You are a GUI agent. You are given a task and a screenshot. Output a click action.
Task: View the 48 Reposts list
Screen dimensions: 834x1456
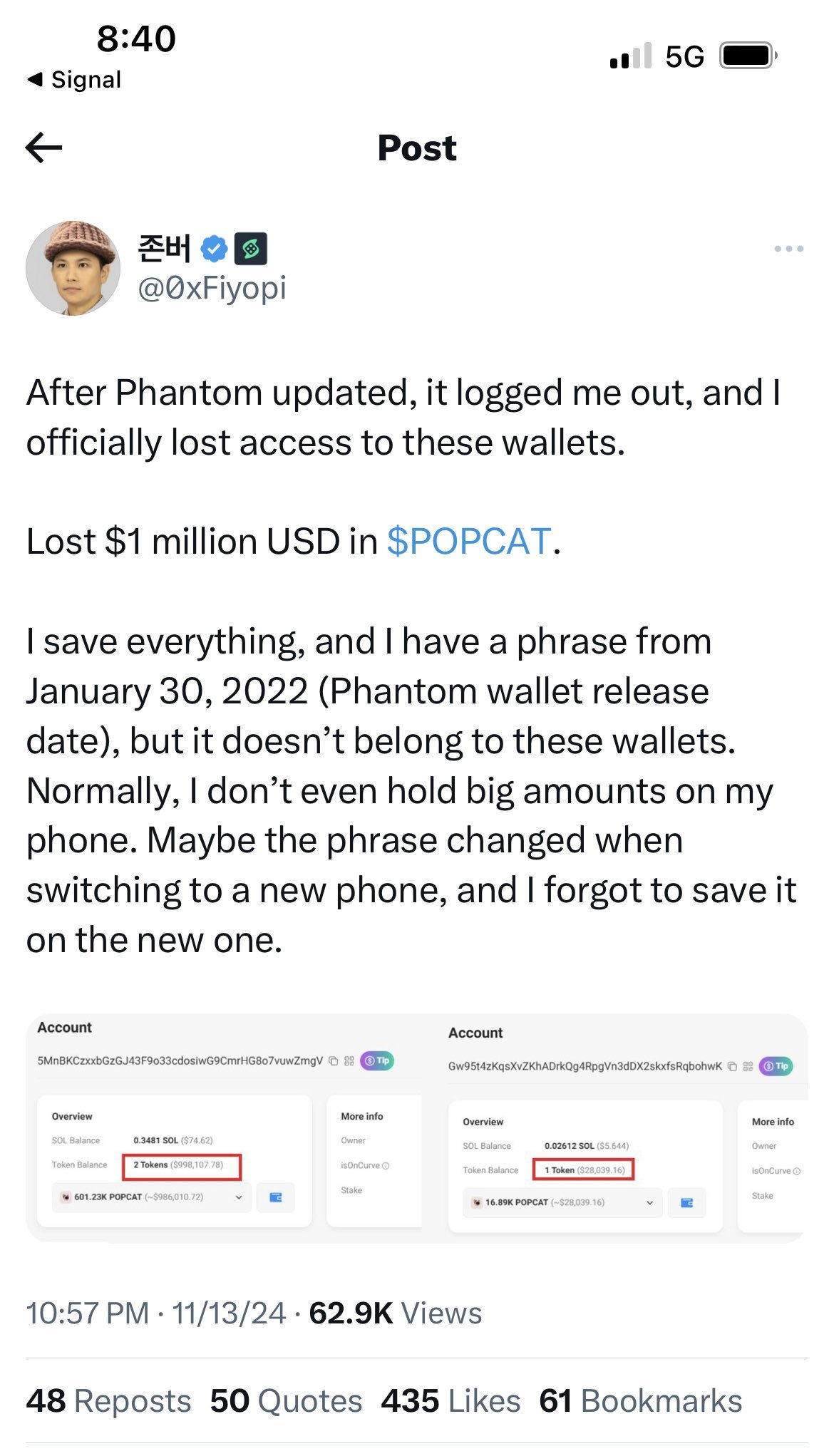pyautogui.click(x=108, y=1401)
